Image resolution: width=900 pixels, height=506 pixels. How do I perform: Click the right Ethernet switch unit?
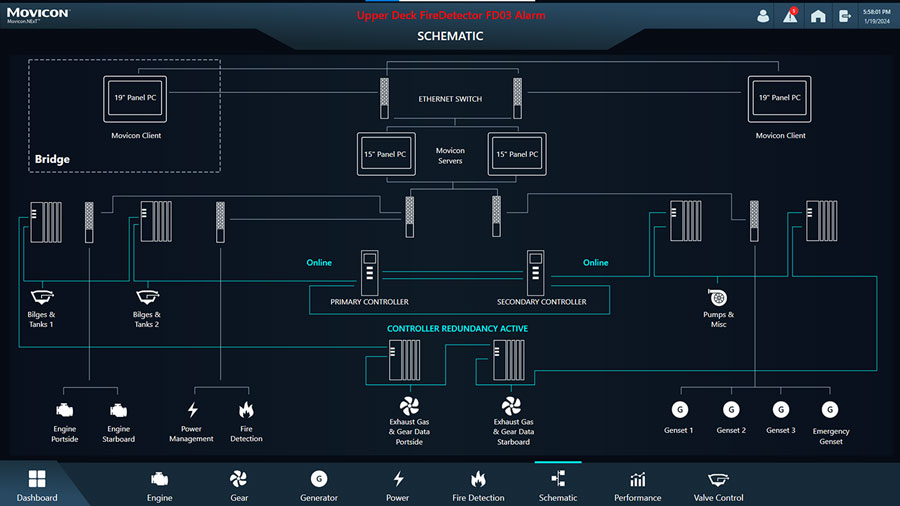pyautogui.click(x=517, y=99)
